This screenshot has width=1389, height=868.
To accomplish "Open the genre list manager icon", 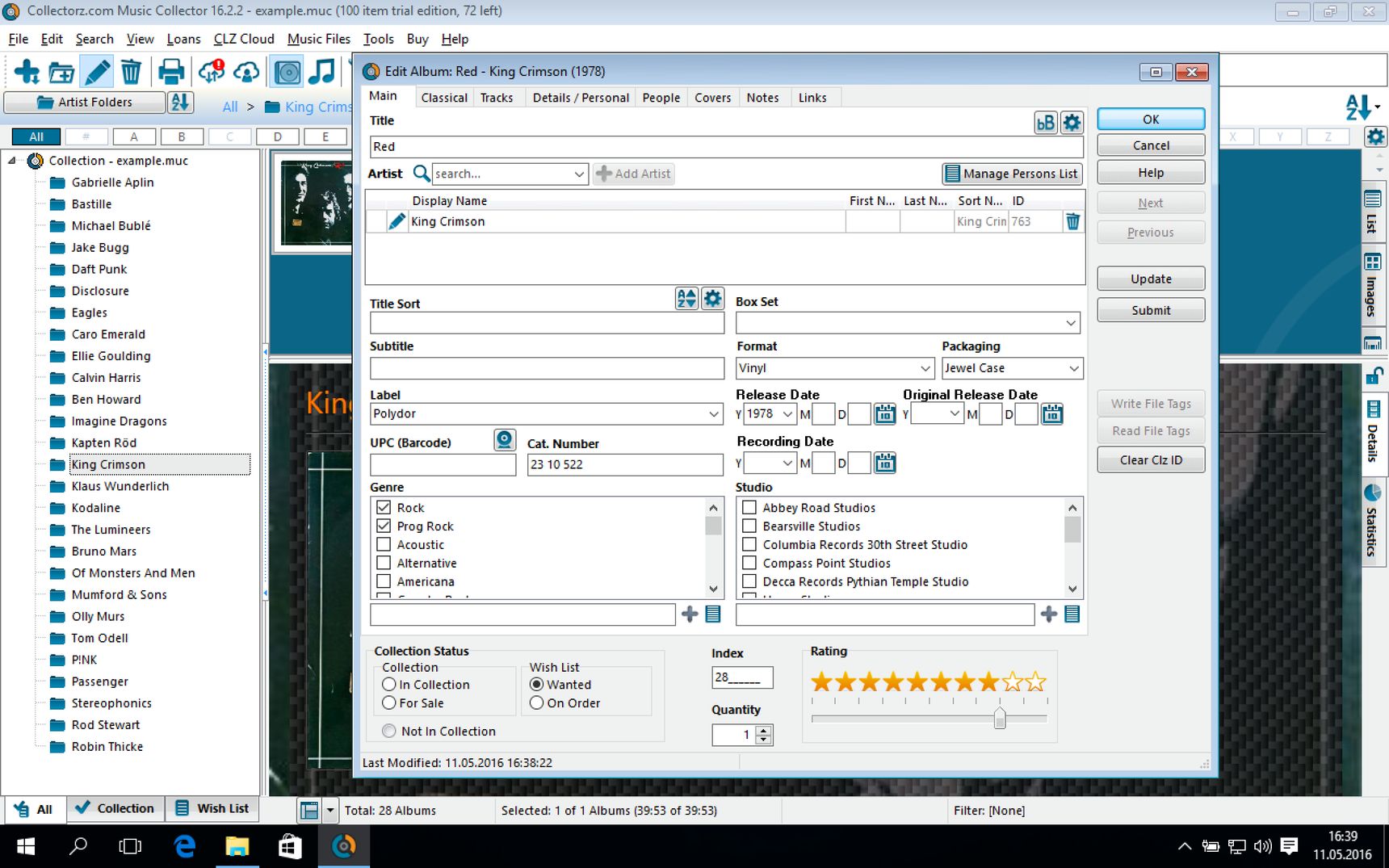I will click(x=713, y=614).
